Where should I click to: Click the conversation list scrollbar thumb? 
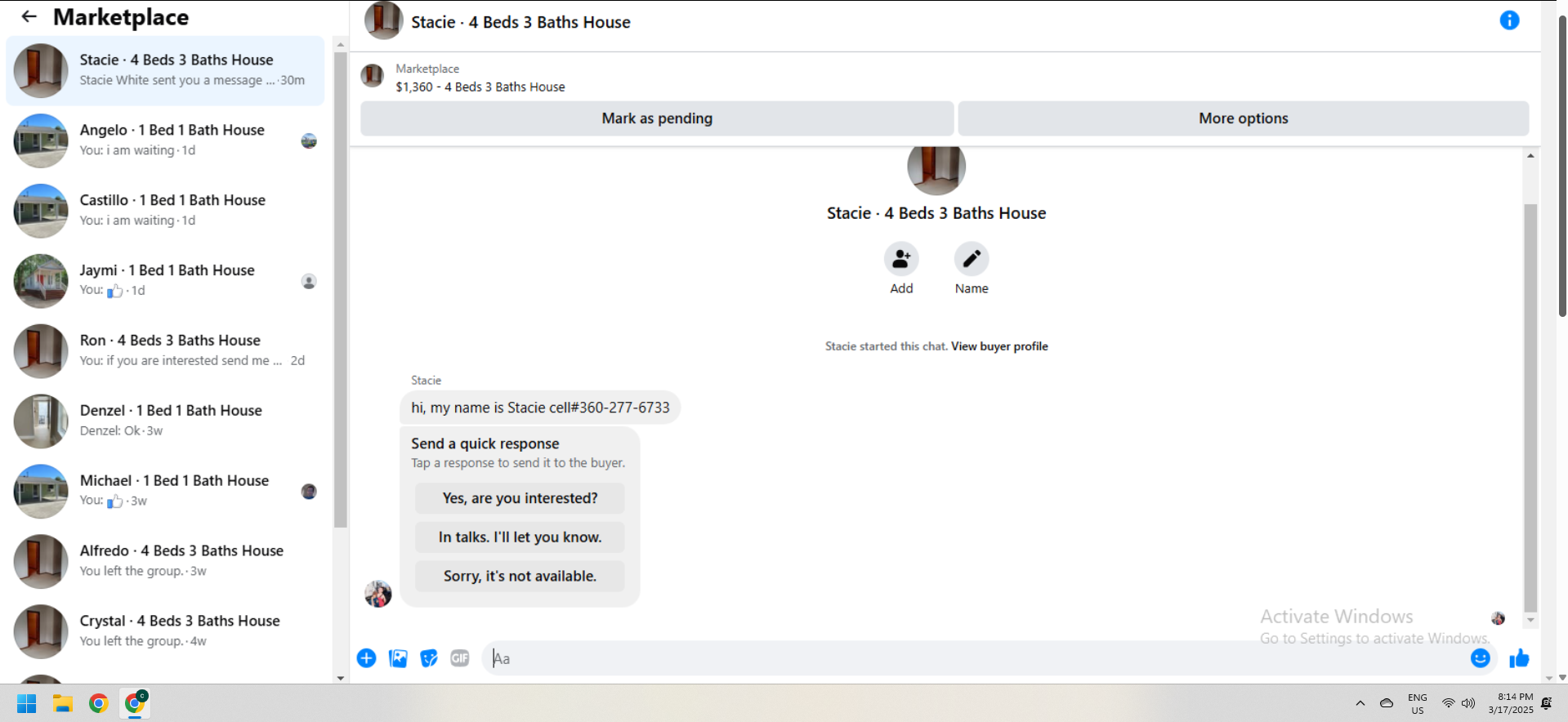click(341, 289)
